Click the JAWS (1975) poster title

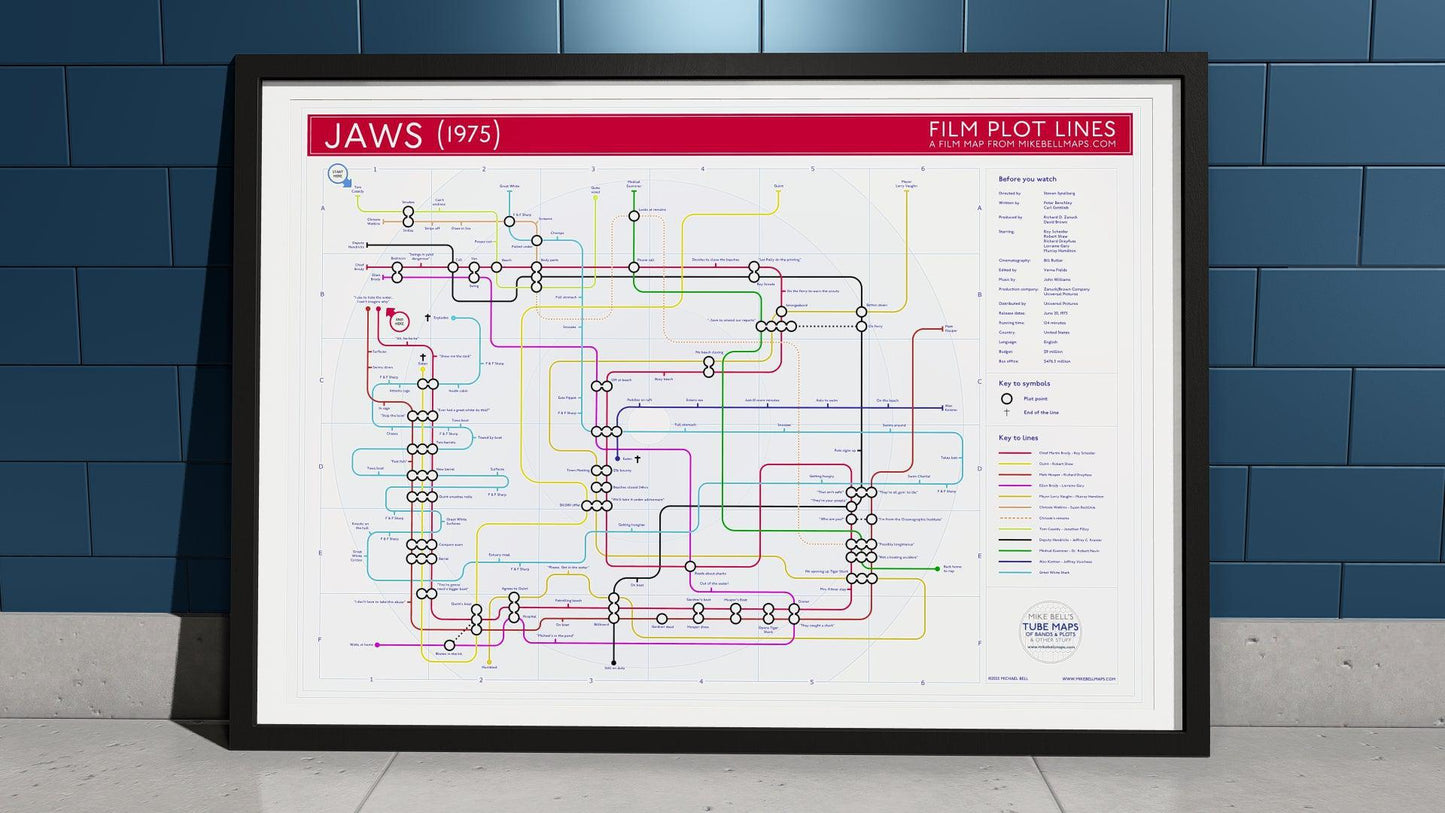click(x=412, y=135)
